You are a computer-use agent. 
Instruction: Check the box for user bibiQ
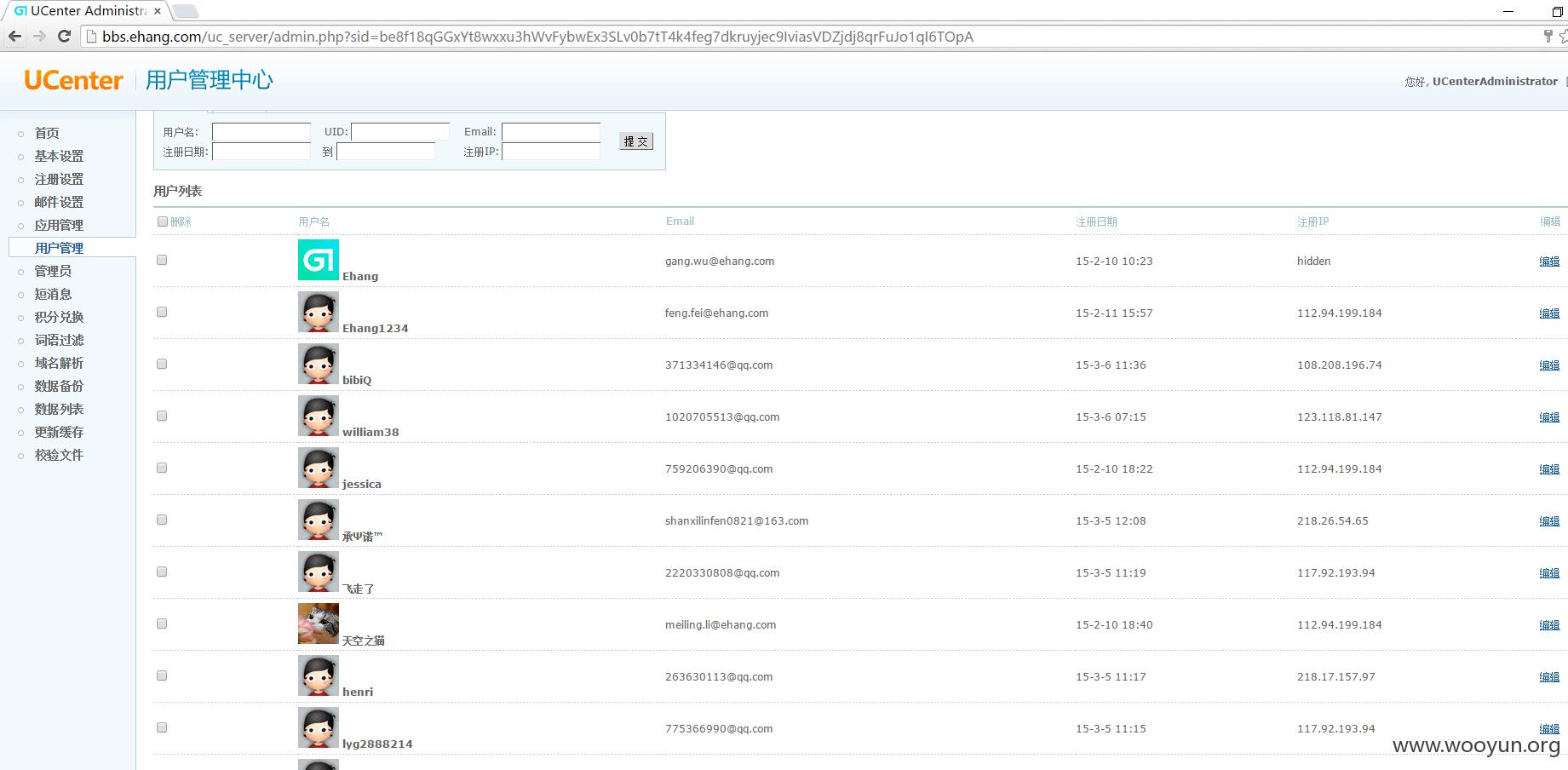coord(162,364)
